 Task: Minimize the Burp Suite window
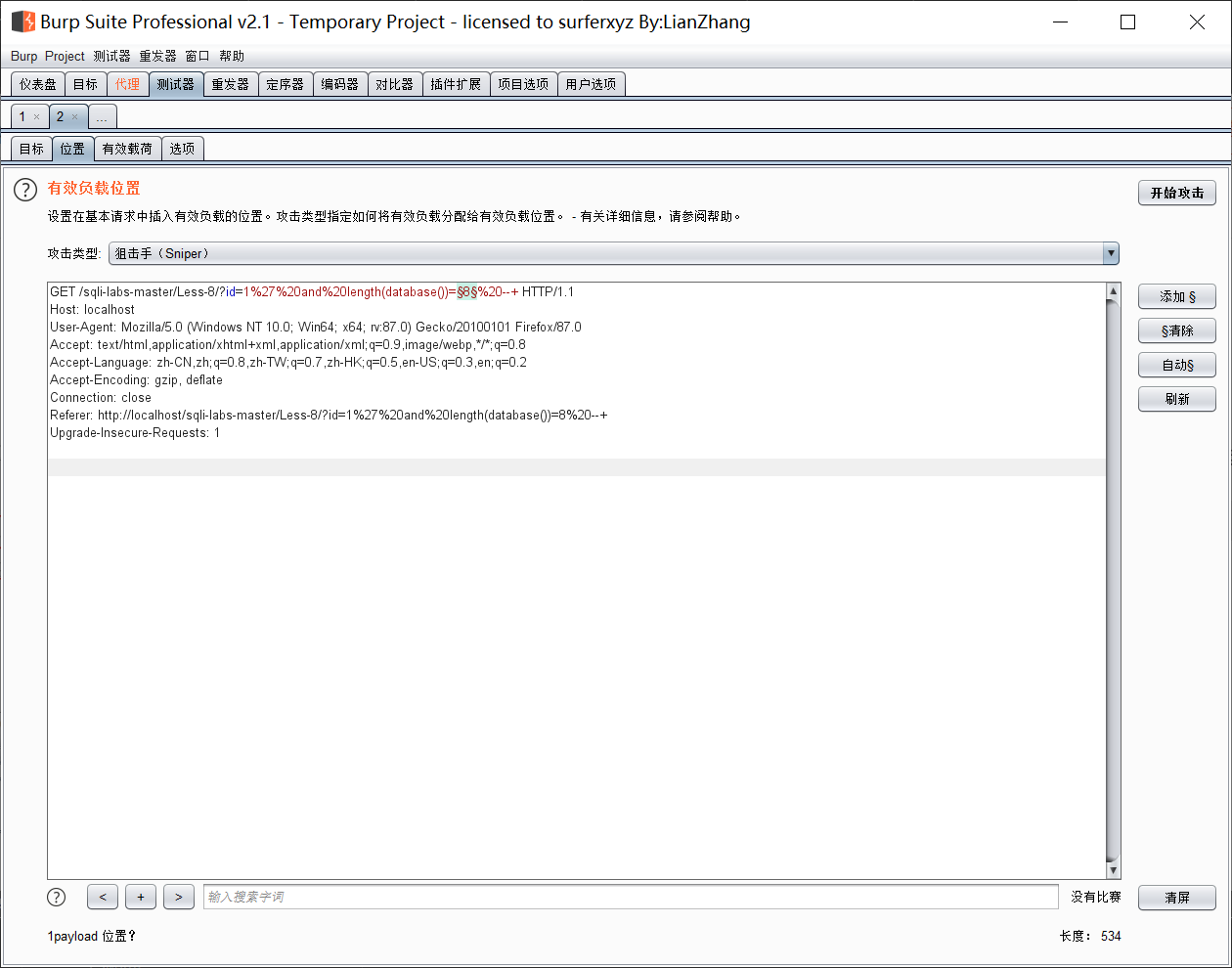(x=1061, y=22)
